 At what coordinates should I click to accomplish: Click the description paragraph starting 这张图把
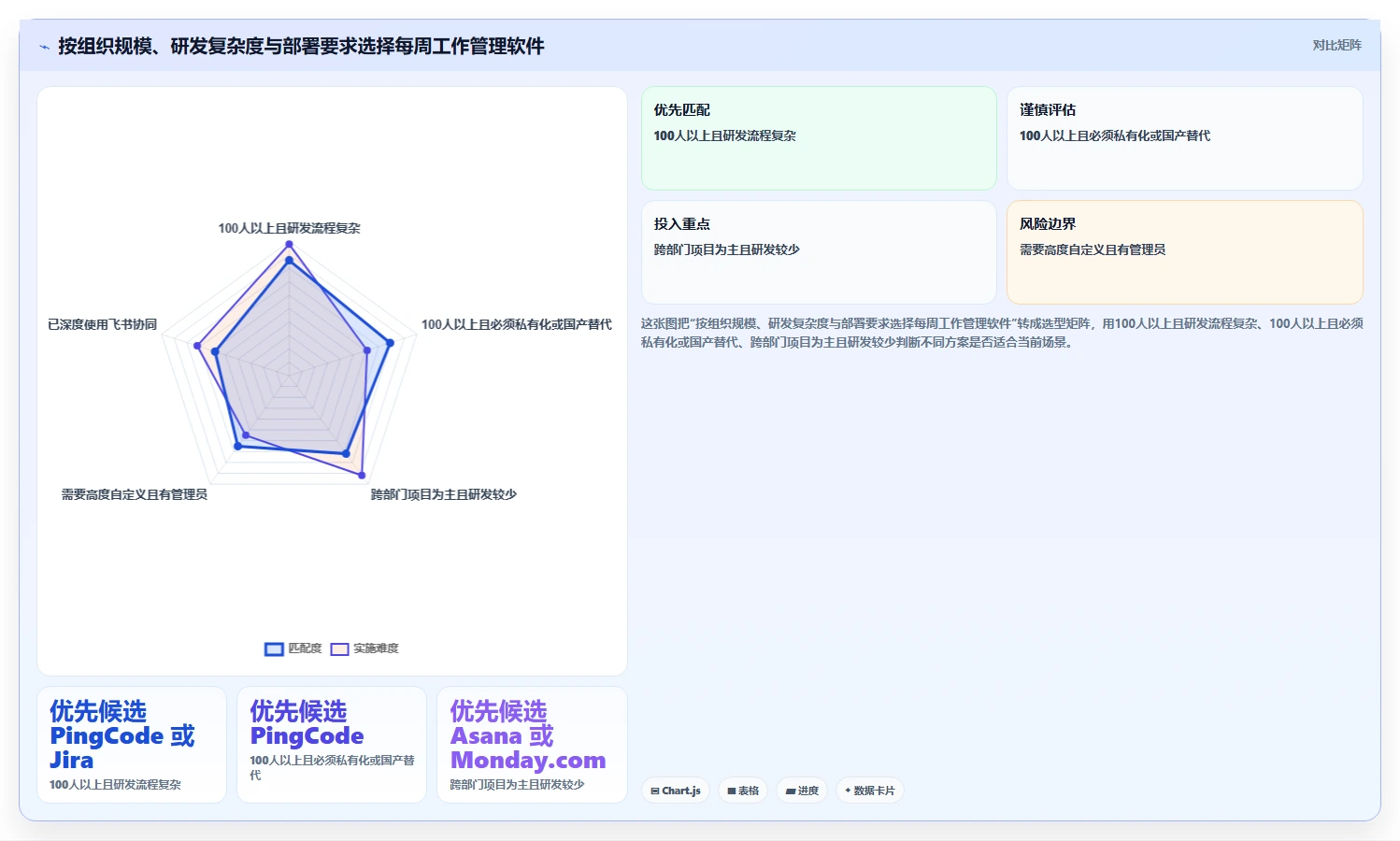pos(1002,333)
